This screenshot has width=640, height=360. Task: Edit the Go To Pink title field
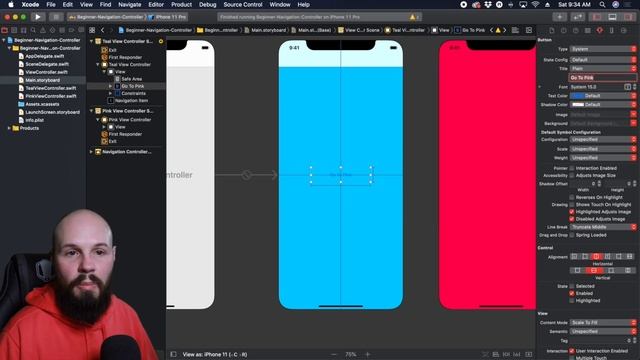pos(602,78)
